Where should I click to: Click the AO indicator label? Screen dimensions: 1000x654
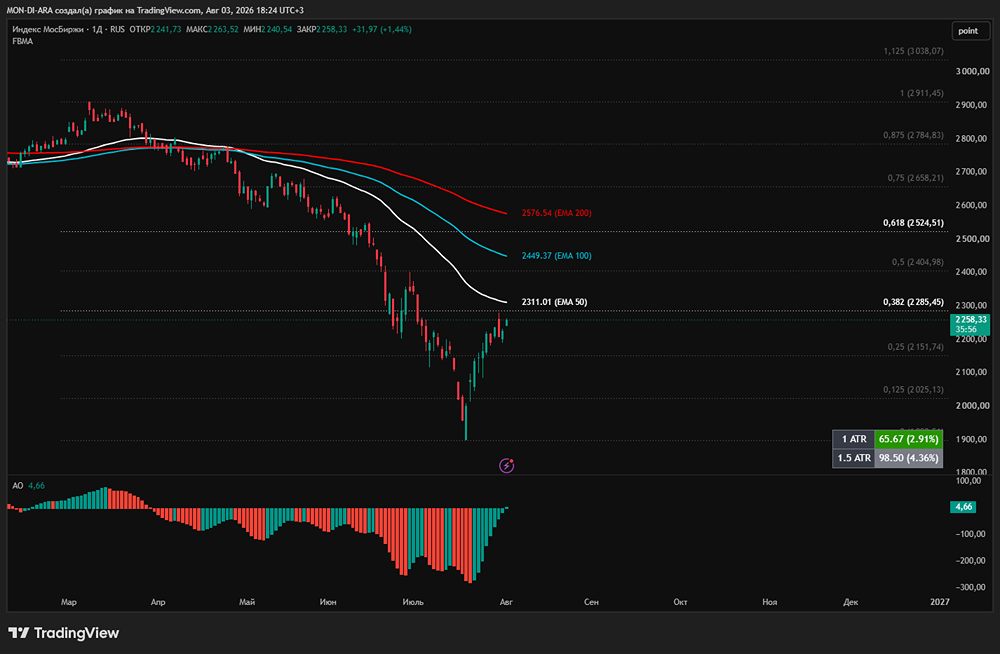pos(18,486)
